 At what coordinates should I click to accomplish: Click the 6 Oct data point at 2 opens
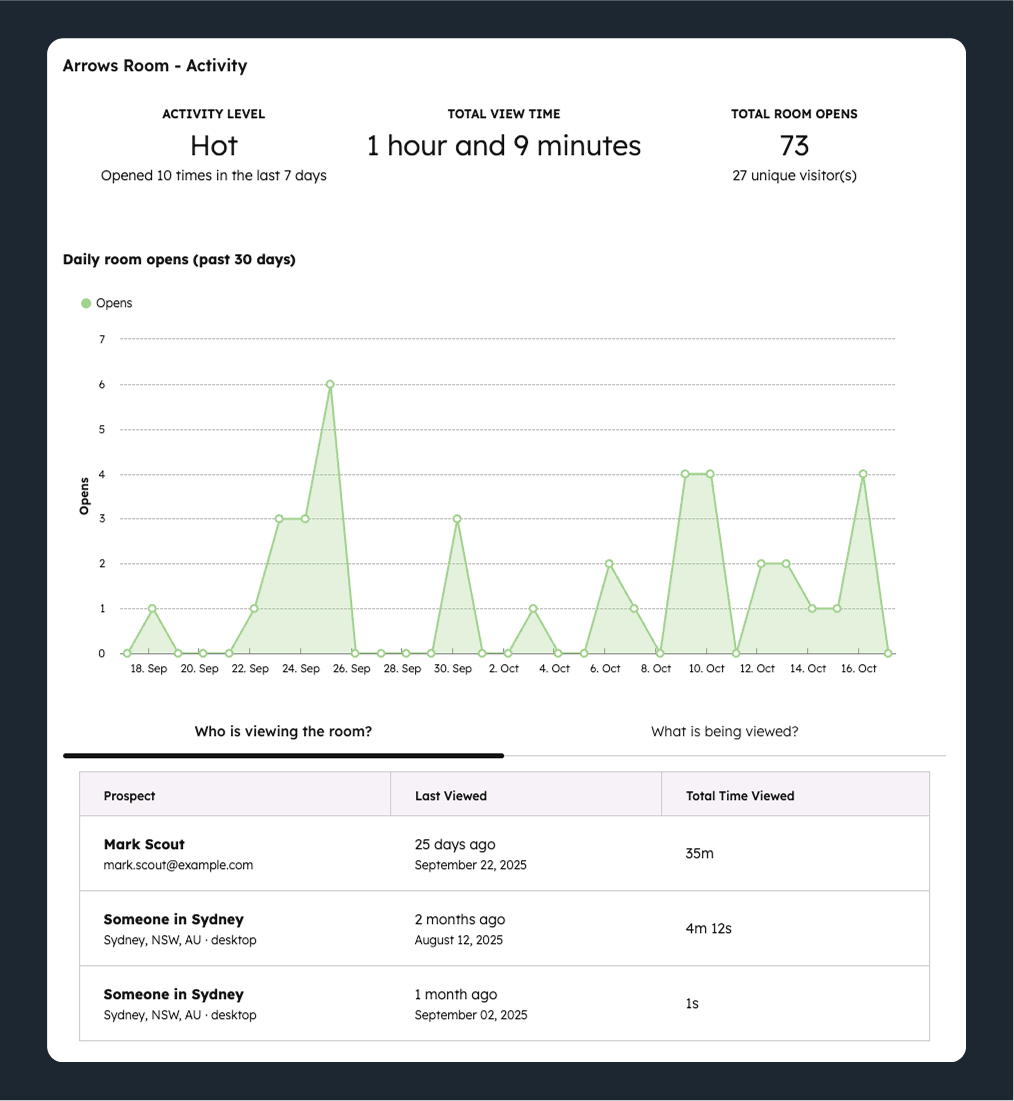[x=609, y=564]
